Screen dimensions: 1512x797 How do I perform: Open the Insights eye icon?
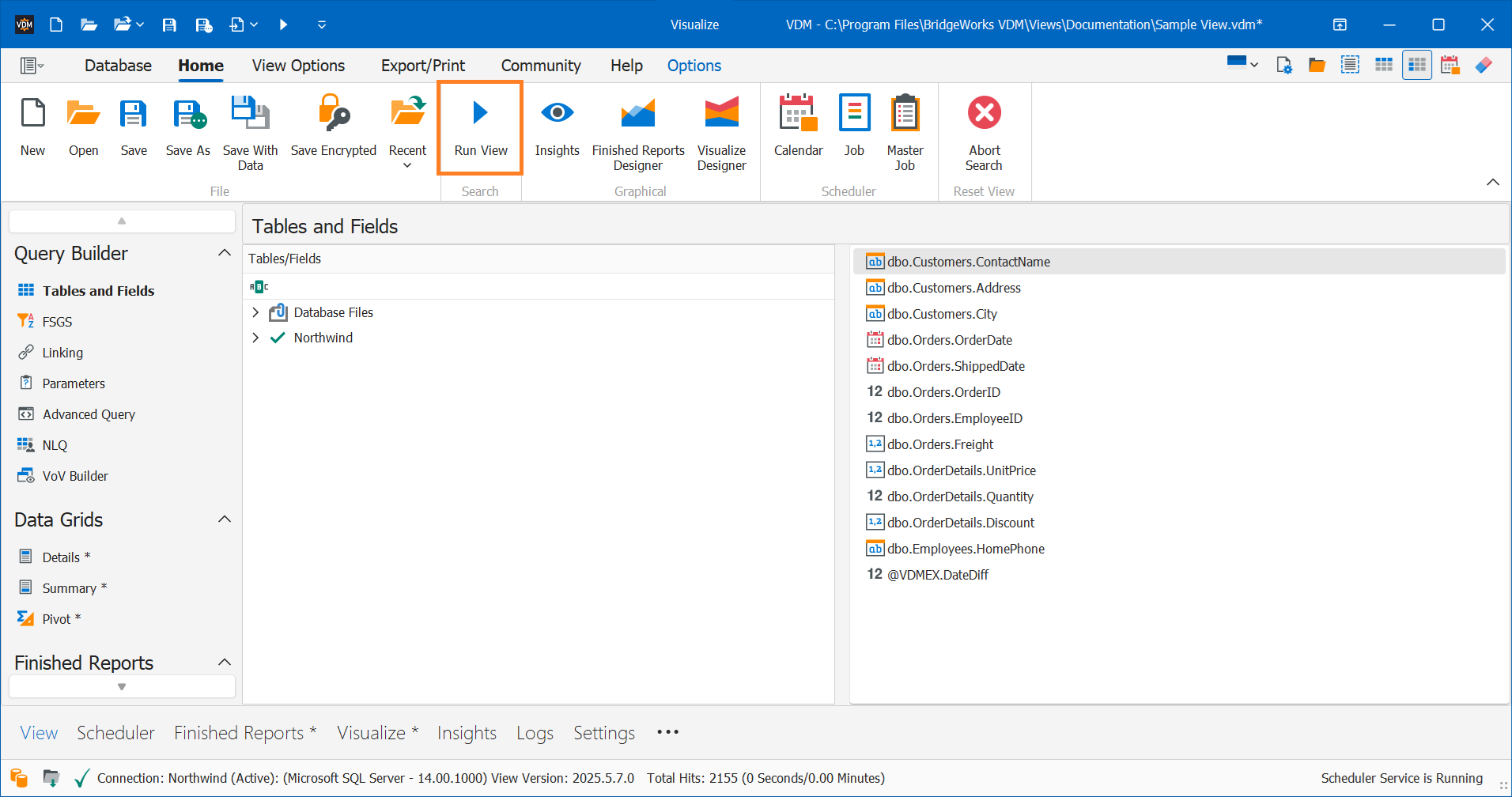(557, 114)
